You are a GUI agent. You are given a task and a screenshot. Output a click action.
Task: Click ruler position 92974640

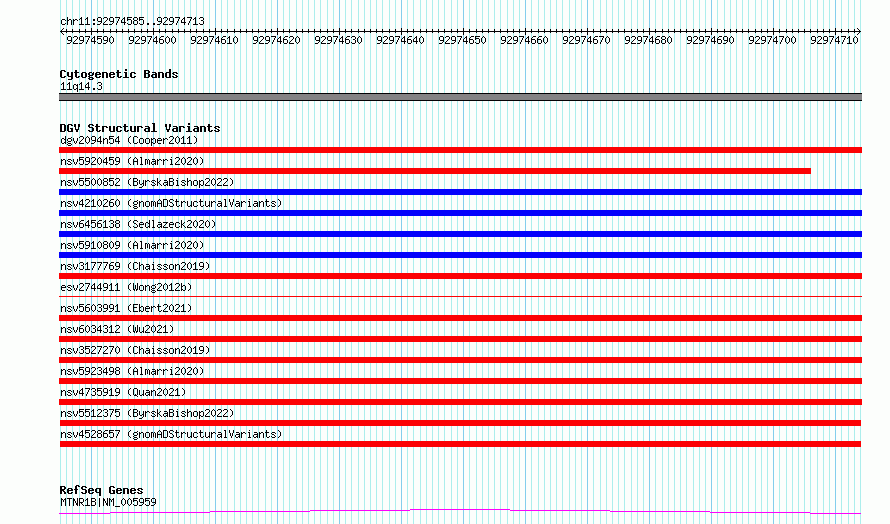400,40
